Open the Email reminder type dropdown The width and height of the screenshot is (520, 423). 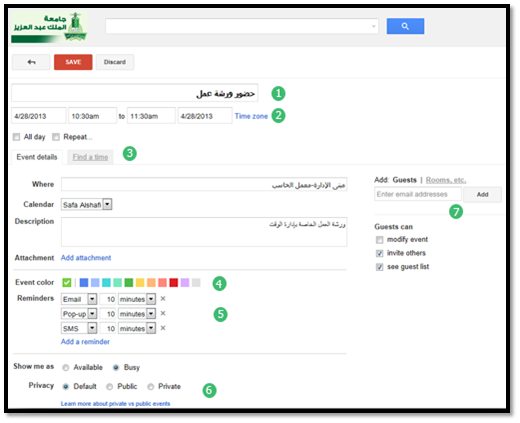92,299
